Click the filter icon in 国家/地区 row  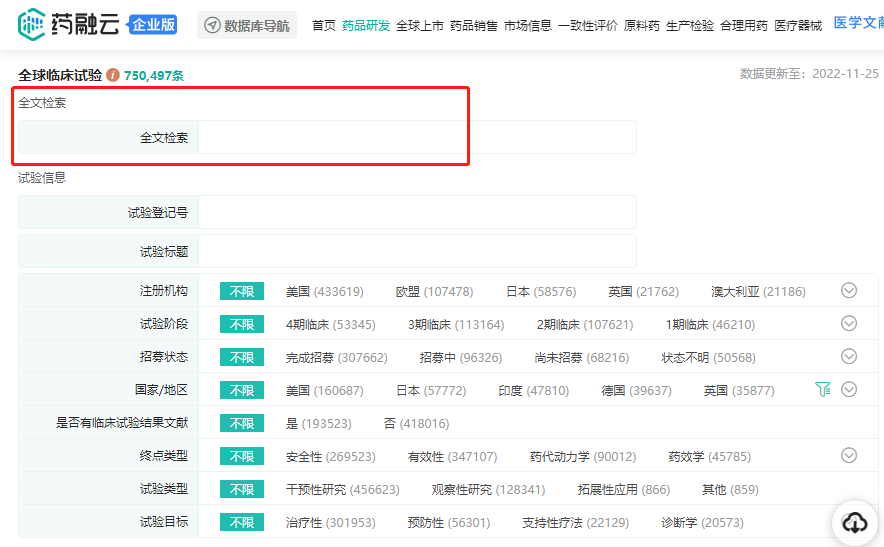[x=822, y=390]
